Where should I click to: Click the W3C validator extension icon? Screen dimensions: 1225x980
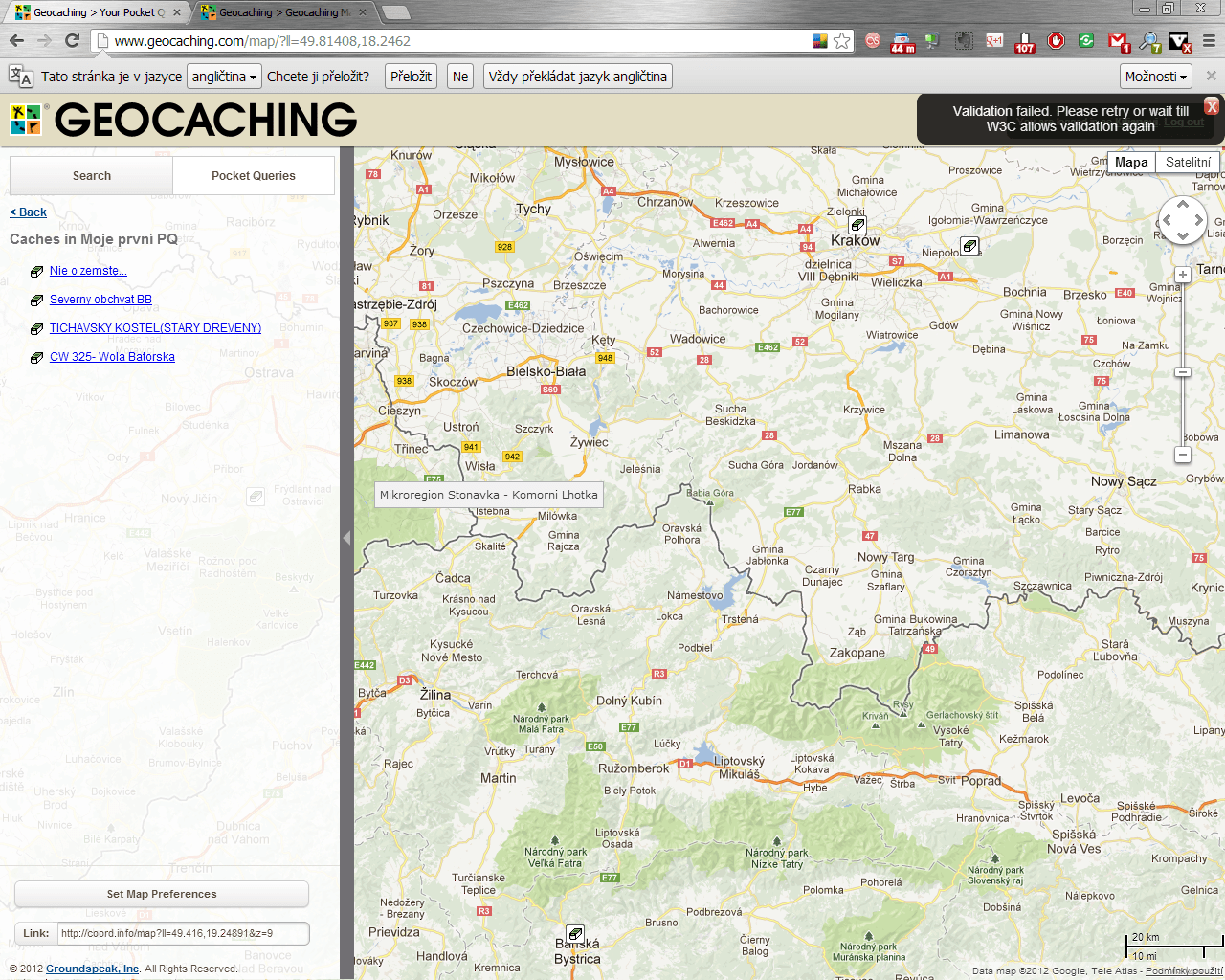click(1180, 41)
